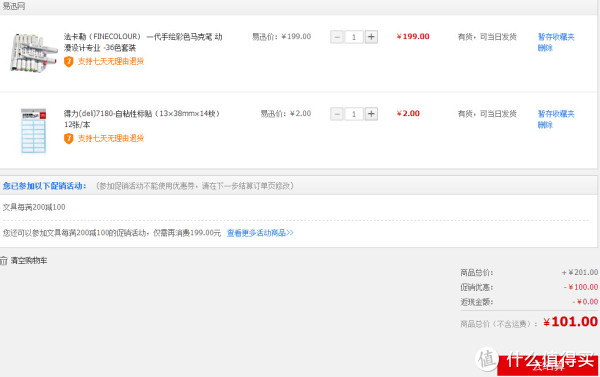Click the quantity field for the FINECOLOUR markers
Screen dimensions: 600x377
354,37
